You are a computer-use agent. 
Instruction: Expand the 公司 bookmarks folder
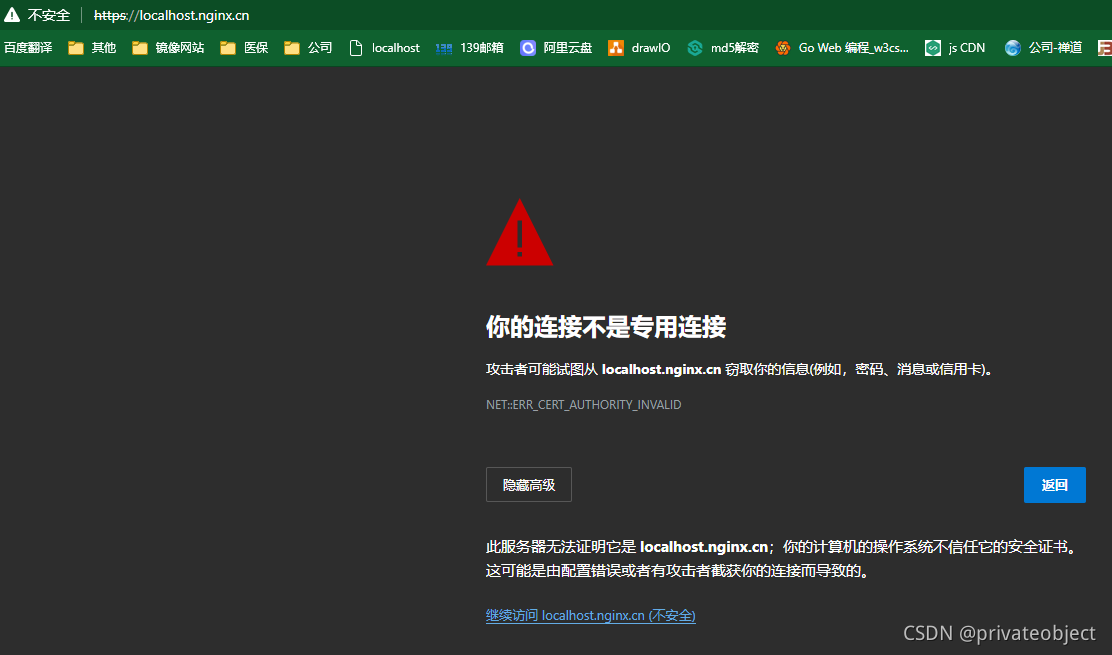[x=307, y=47]
